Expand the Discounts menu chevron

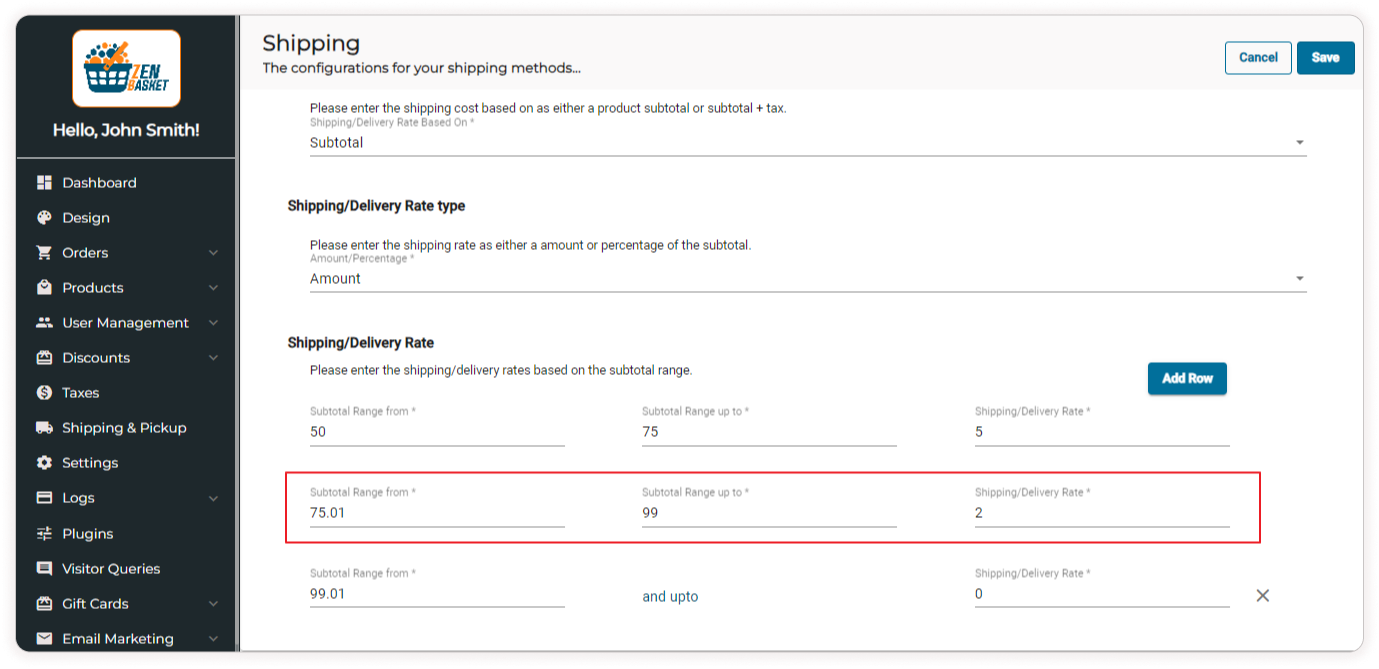tap(213, 358)
